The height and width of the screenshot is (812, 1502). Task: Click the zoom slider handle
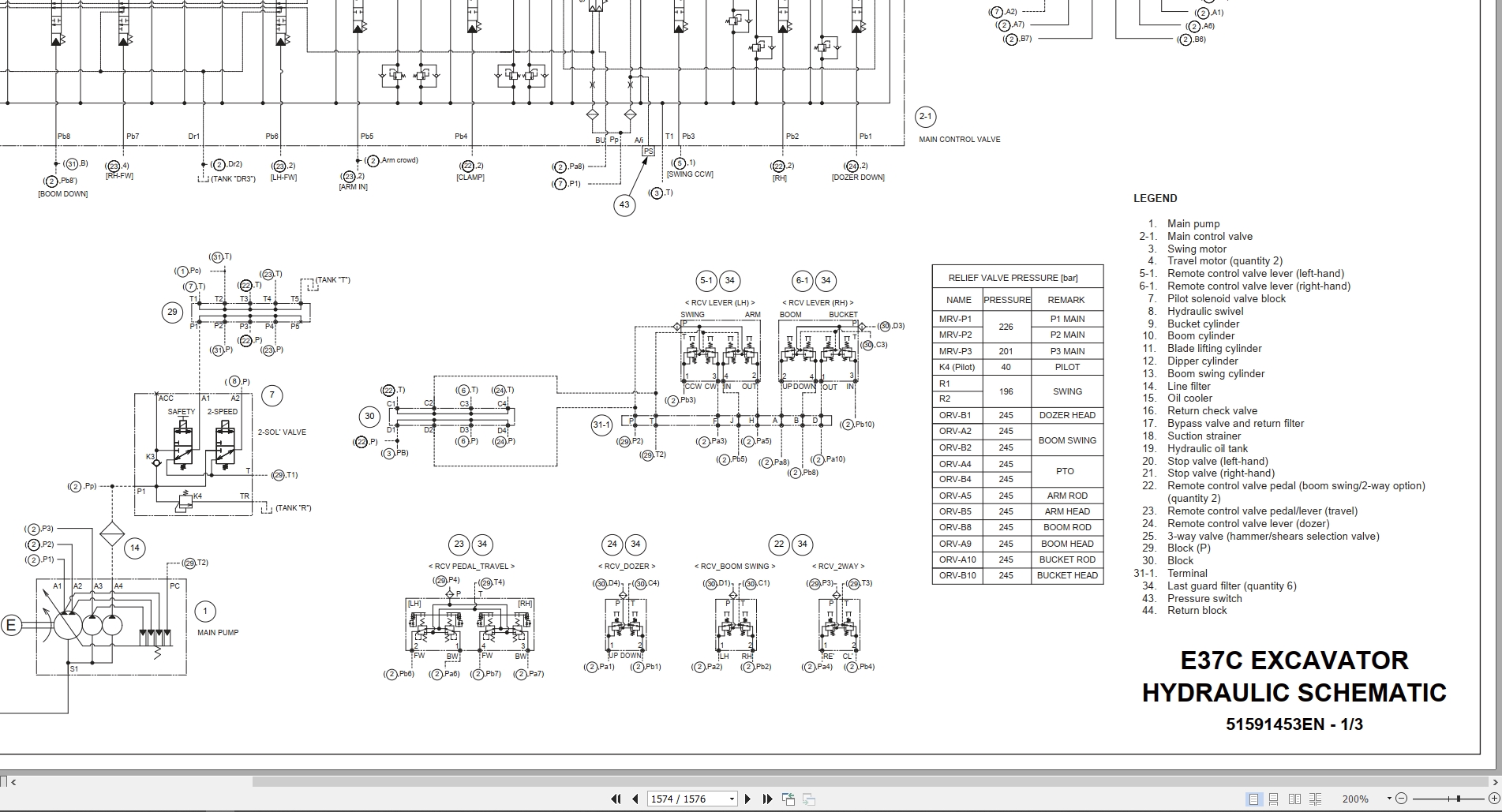click(x=1459, y=799)
